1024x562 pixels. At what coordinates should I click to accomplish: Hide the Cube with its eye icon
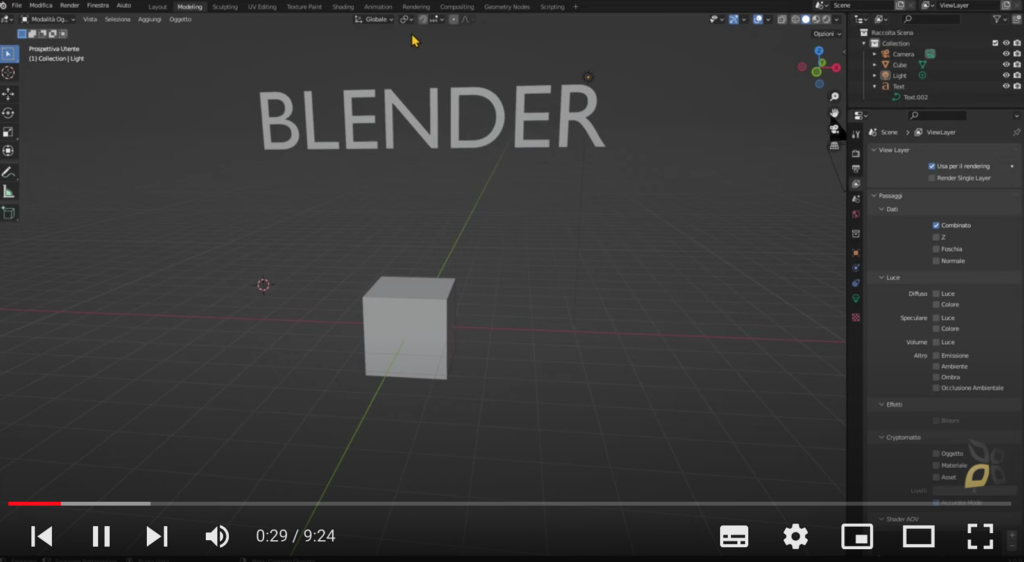click(x=1006, y=65)
